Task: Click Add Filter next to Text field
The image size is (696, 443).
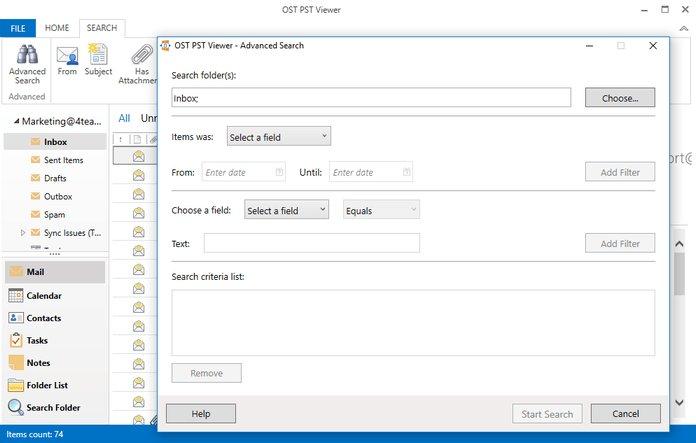Action: click(x=620, y=243)
